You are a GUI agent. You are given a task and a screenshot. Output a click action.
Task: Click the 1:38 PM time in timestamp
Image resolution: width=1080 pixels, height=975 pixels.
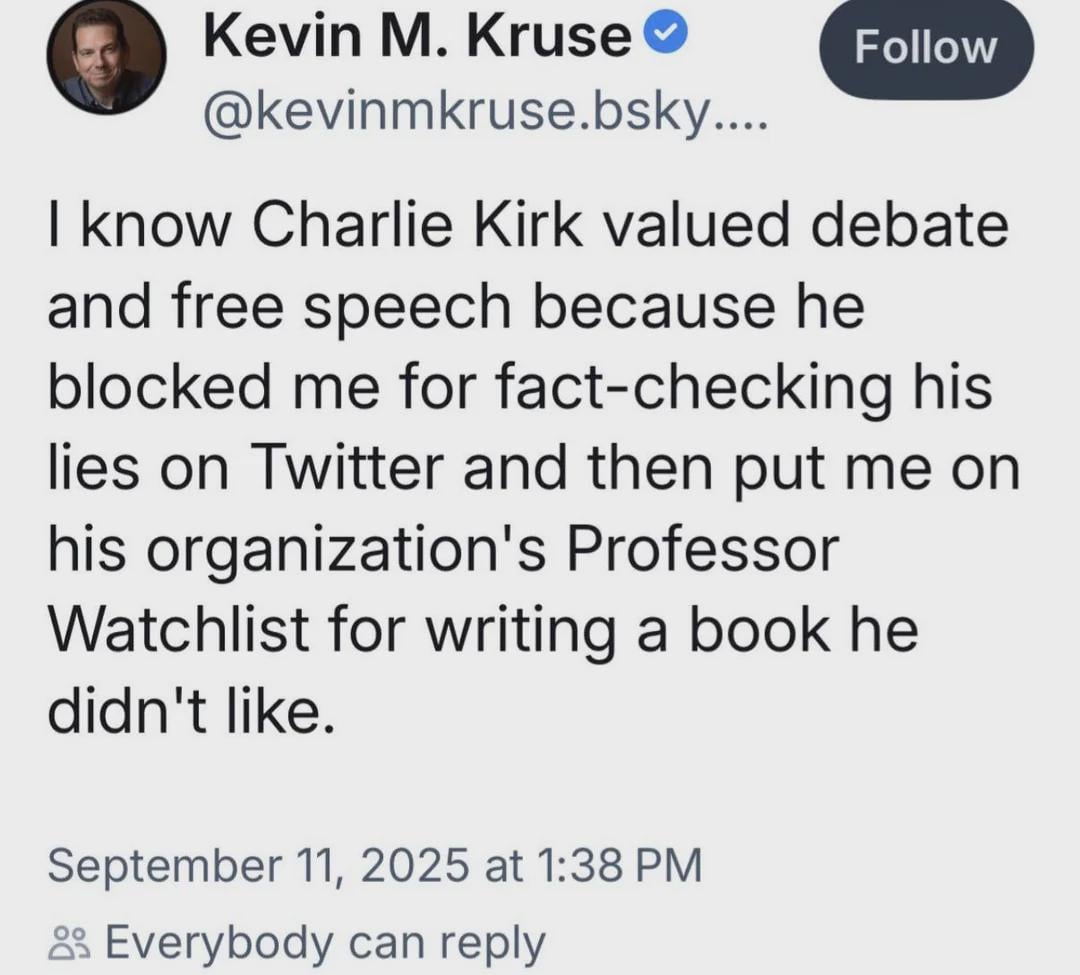tap(615, 864)
